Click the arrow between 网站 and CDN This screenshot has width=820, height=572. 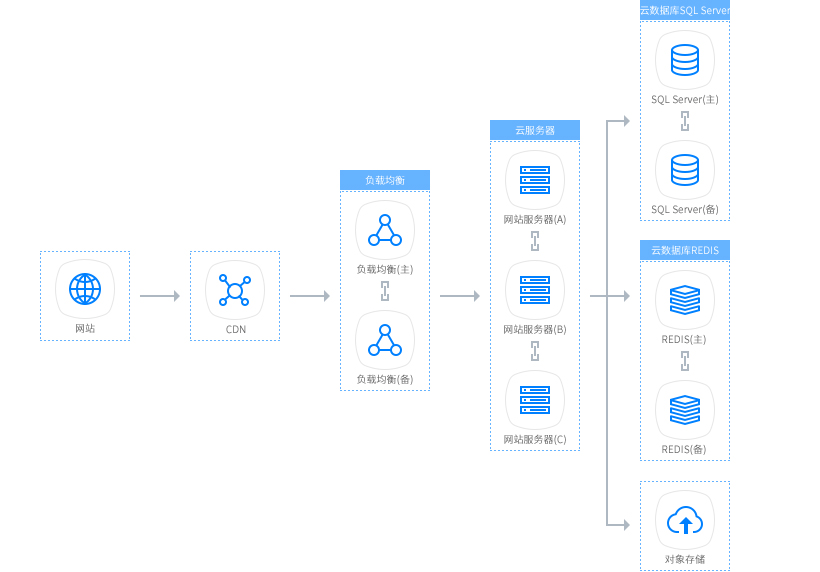point(160,296)
